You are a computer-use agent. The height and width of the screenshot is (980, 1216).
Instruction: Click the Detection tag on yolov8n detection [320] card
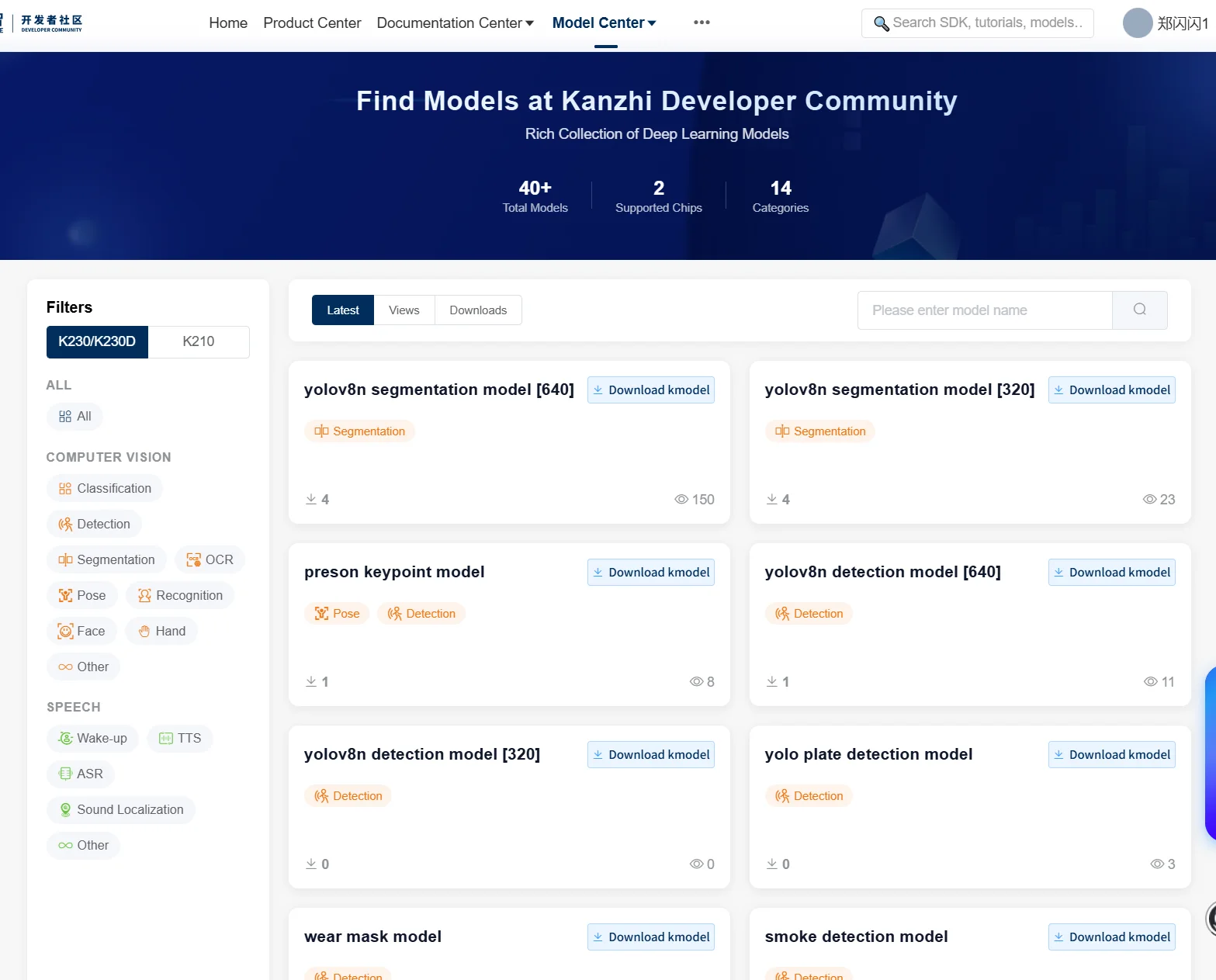coord(348,796)
